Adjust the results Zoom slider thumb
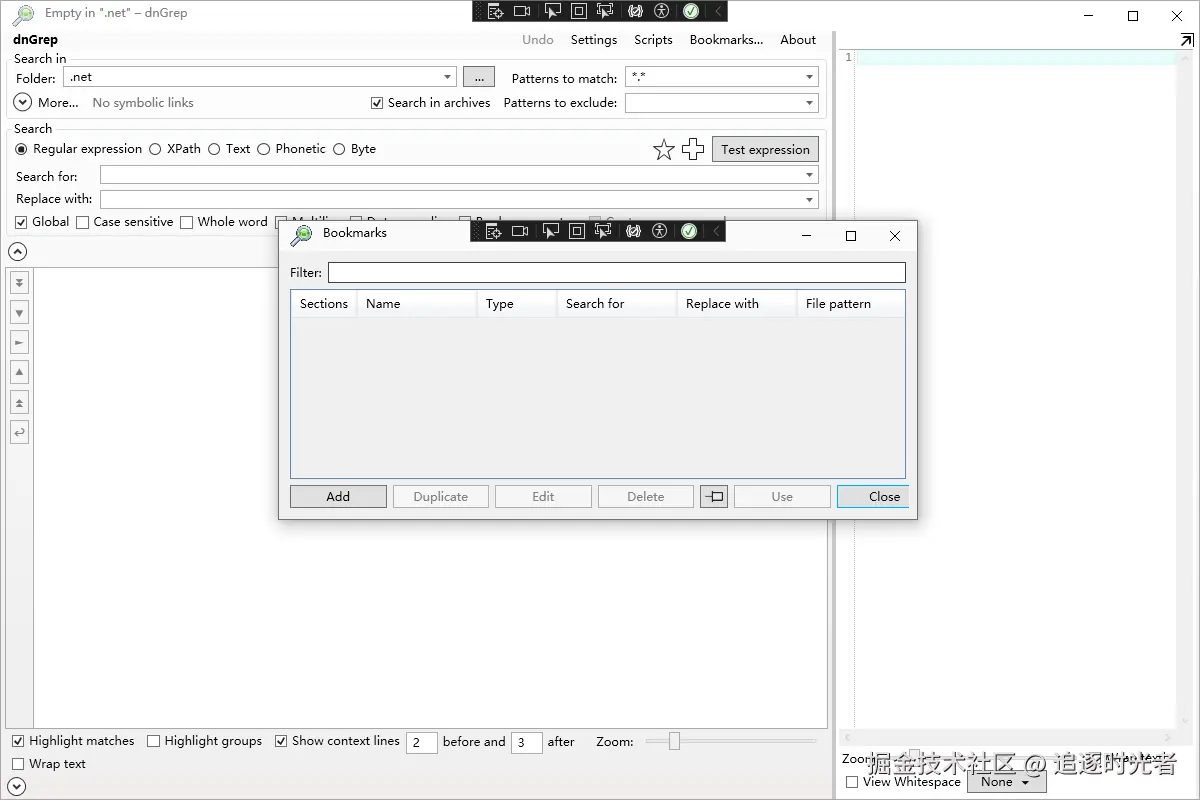The height and width of the screenshot is (800, 1200). [x=674, y=741]
